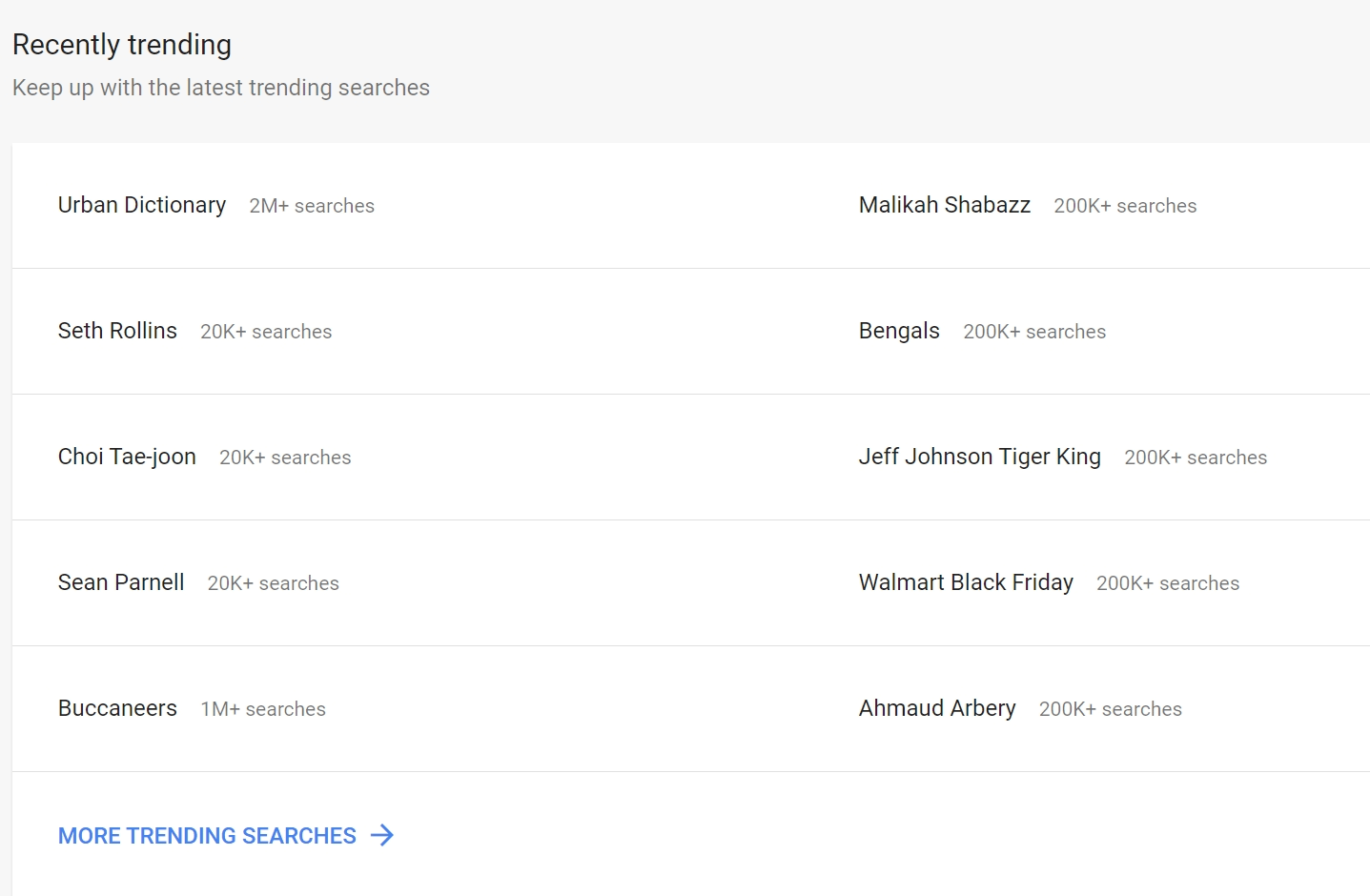The height and width of the screenshot is (896, 1370).
Task: Click the arrow icon beside More Trending Searches
Action: (382, 835)
